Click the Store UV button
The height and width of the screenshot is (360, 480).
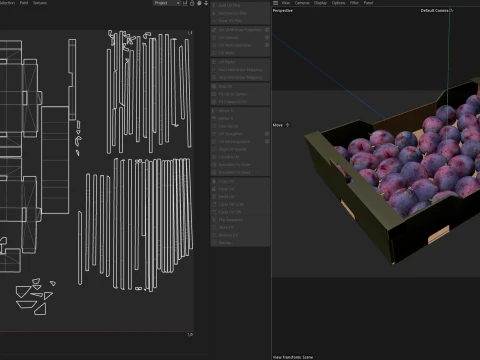[240, 227]
